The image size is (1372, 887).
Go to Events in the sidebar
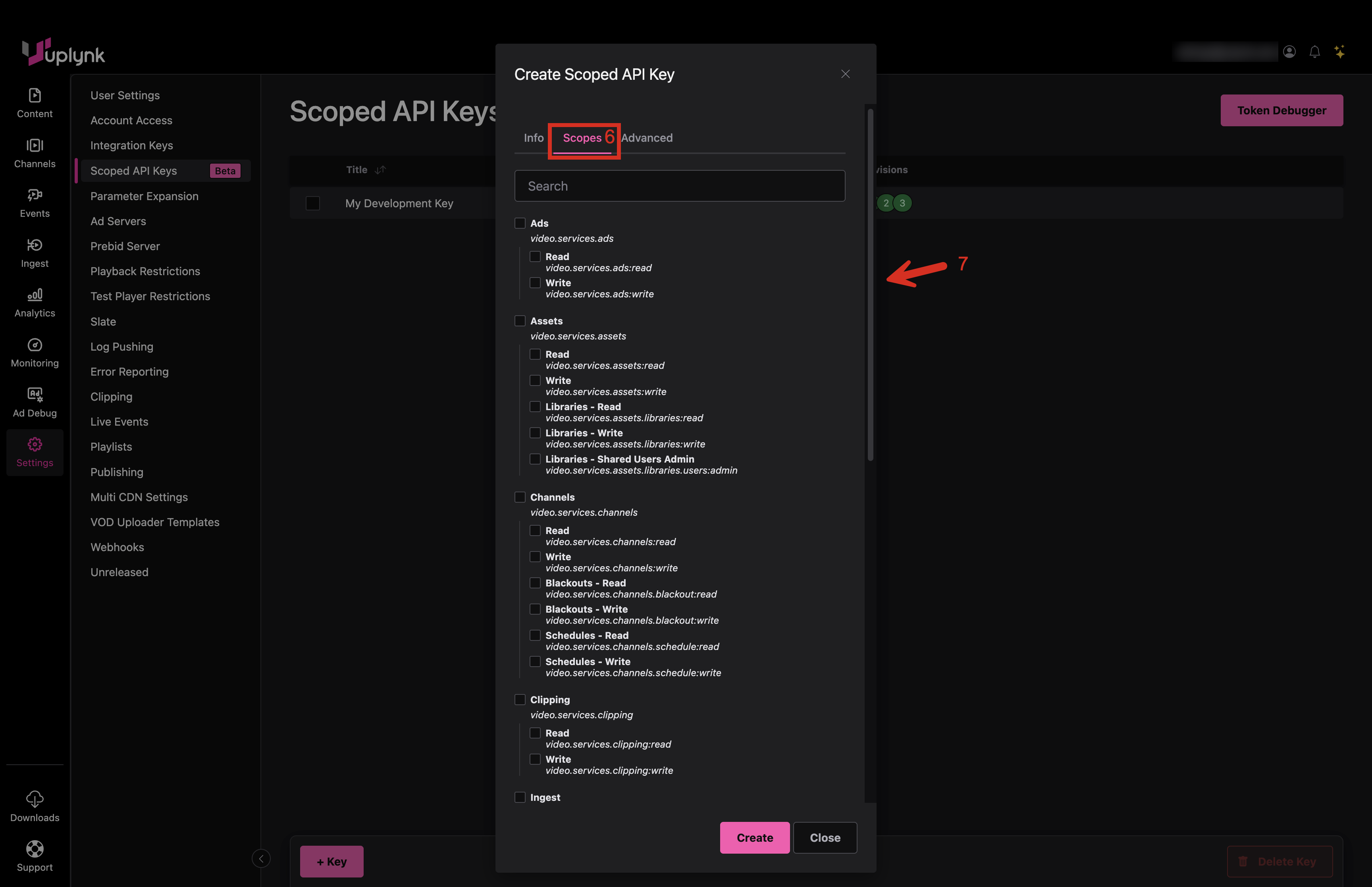[35, 196]
